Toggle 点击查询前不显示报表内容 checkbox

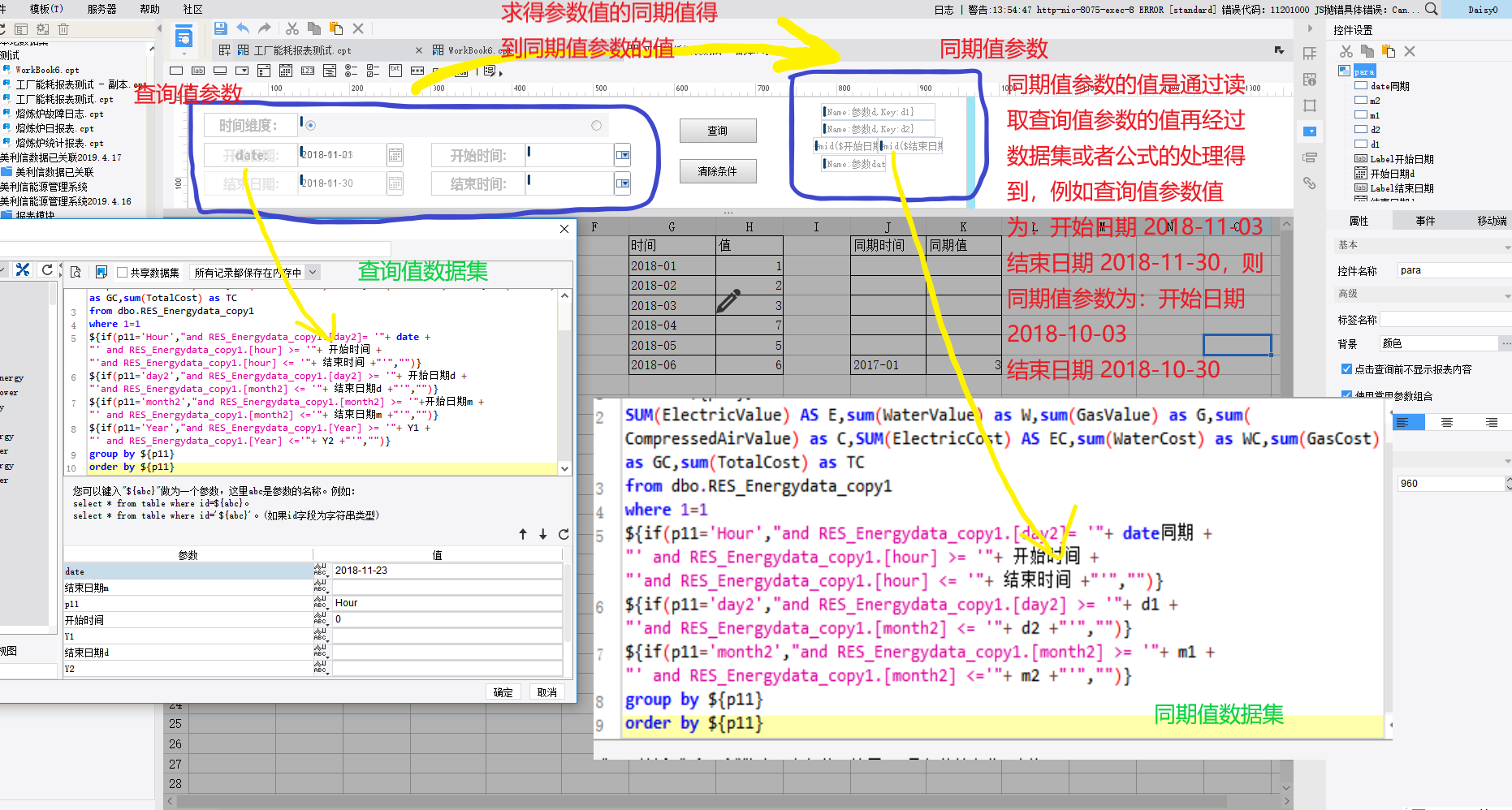tap(1347, 369)
